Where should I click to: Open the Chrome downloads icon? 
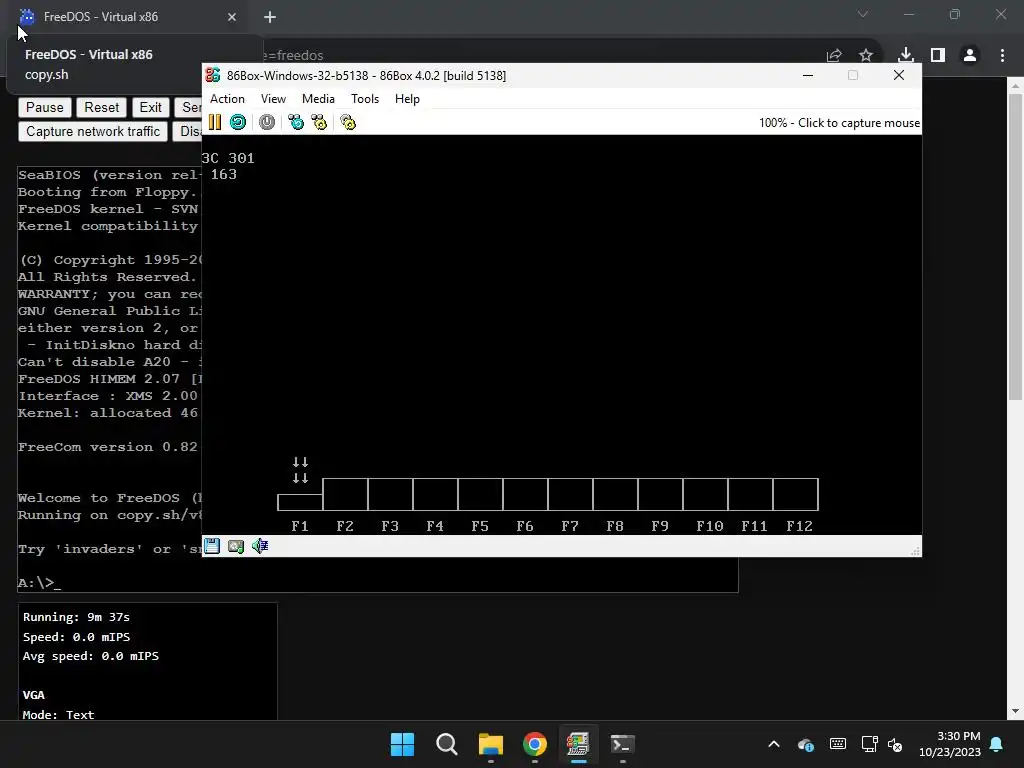pyautogui.click(x=906, y=55)
